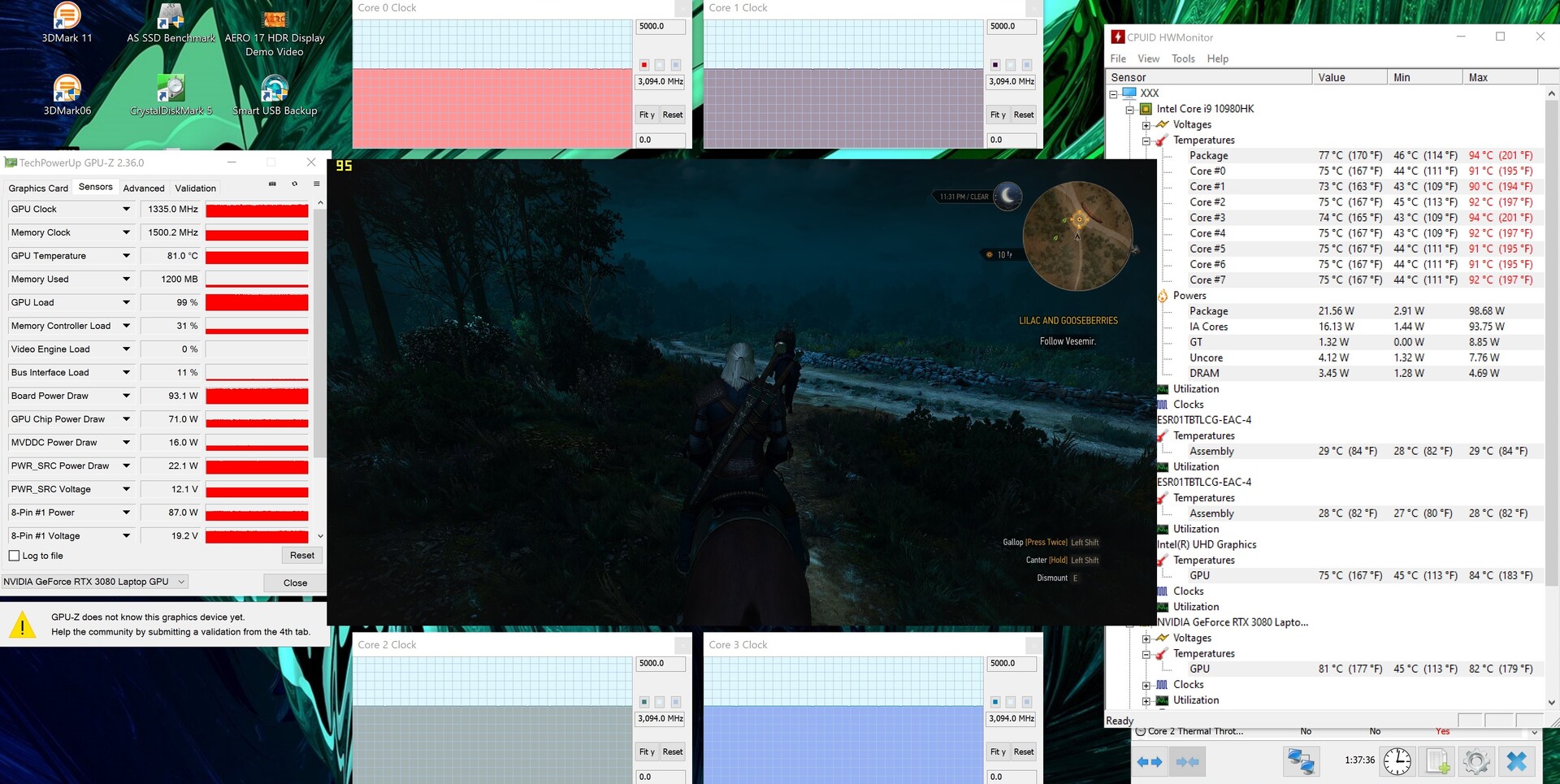This screenshot has width=1560, height=784.
Task: Expand the Voltages node under Intel Core i9
Action: [1146, 125]
